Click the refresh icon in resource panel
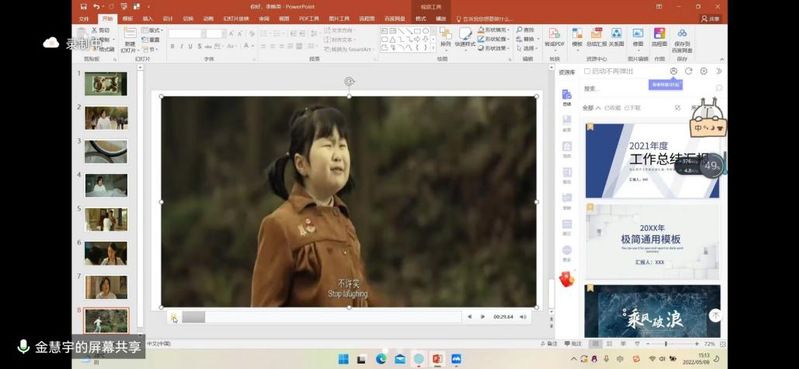799x369 pixels. (x=688, y=71)
